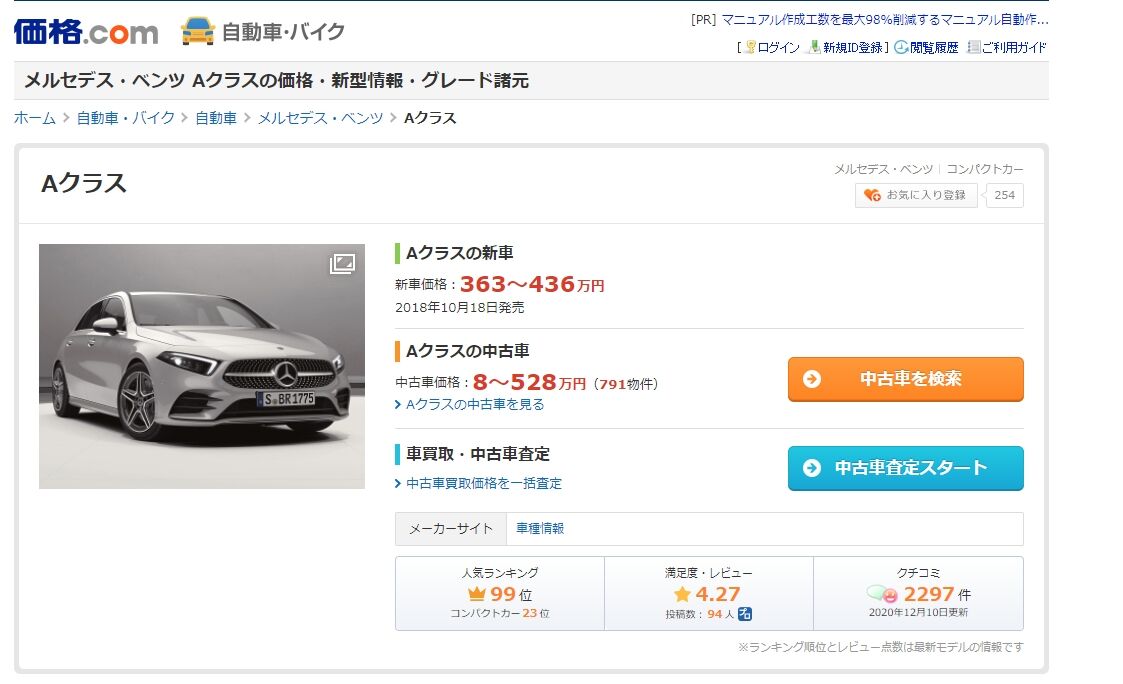1123x684 pixels.
Task: Add the A-Class to favorites (お気に入り登録)
Action: click(x=916, y=195)
